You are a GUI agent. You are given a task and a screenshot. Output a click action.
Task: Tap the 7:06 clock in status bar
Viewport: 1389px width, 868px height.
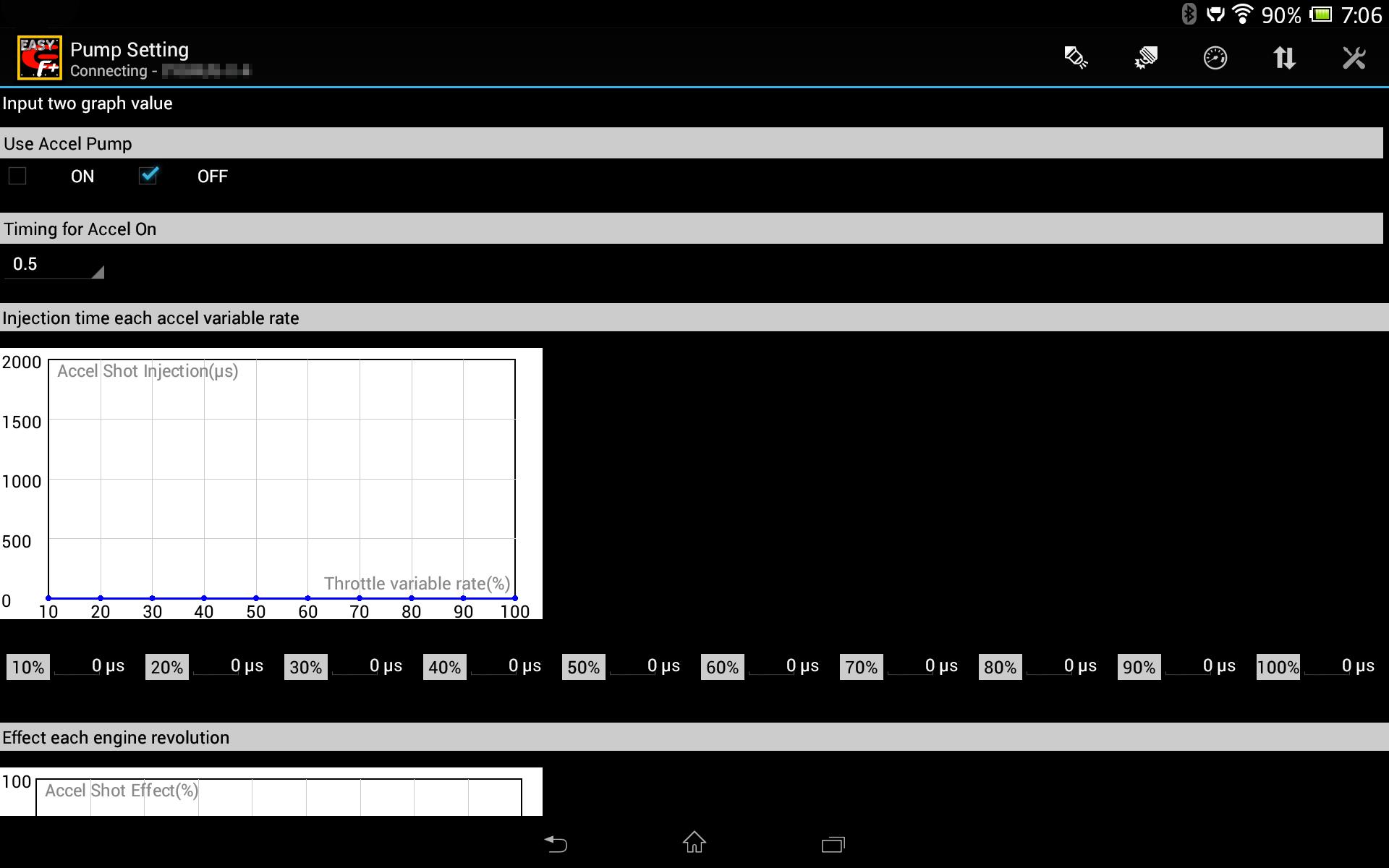tap(1362, 15)
